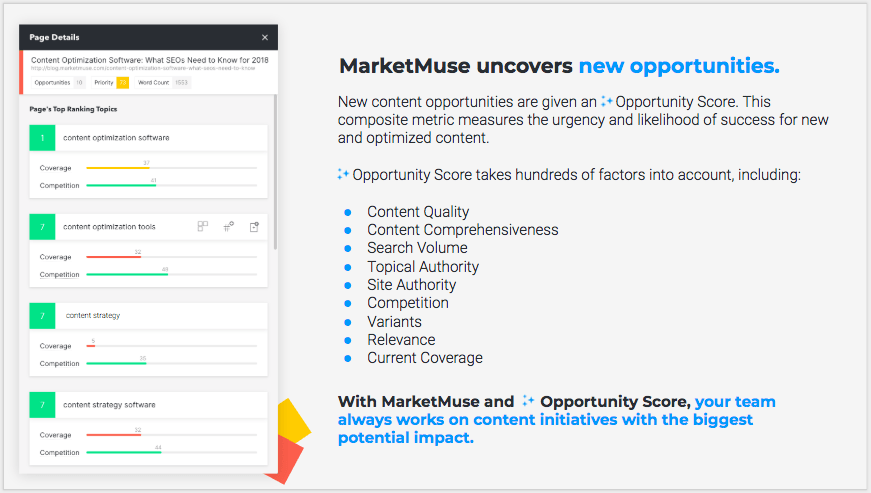Click rank badge 7 for content strategy software
This screenshot has height=493, width=871.
click(42, 405)
